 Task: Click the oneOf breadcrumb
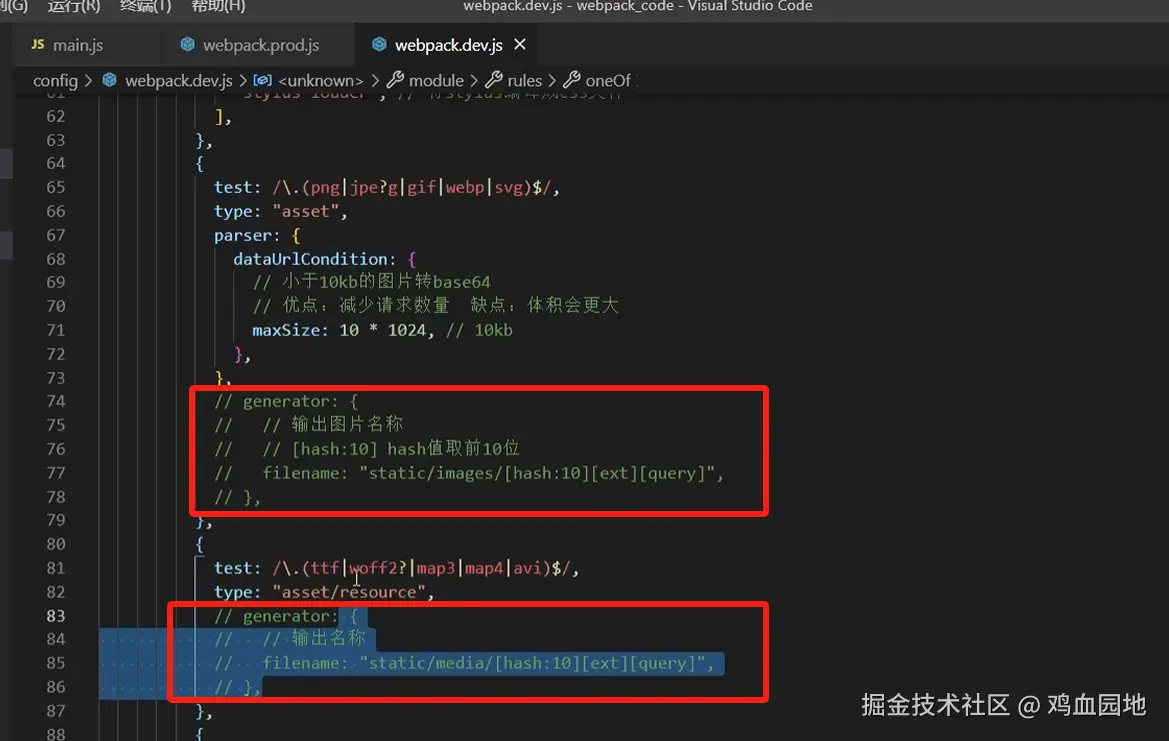click(608, 81)
